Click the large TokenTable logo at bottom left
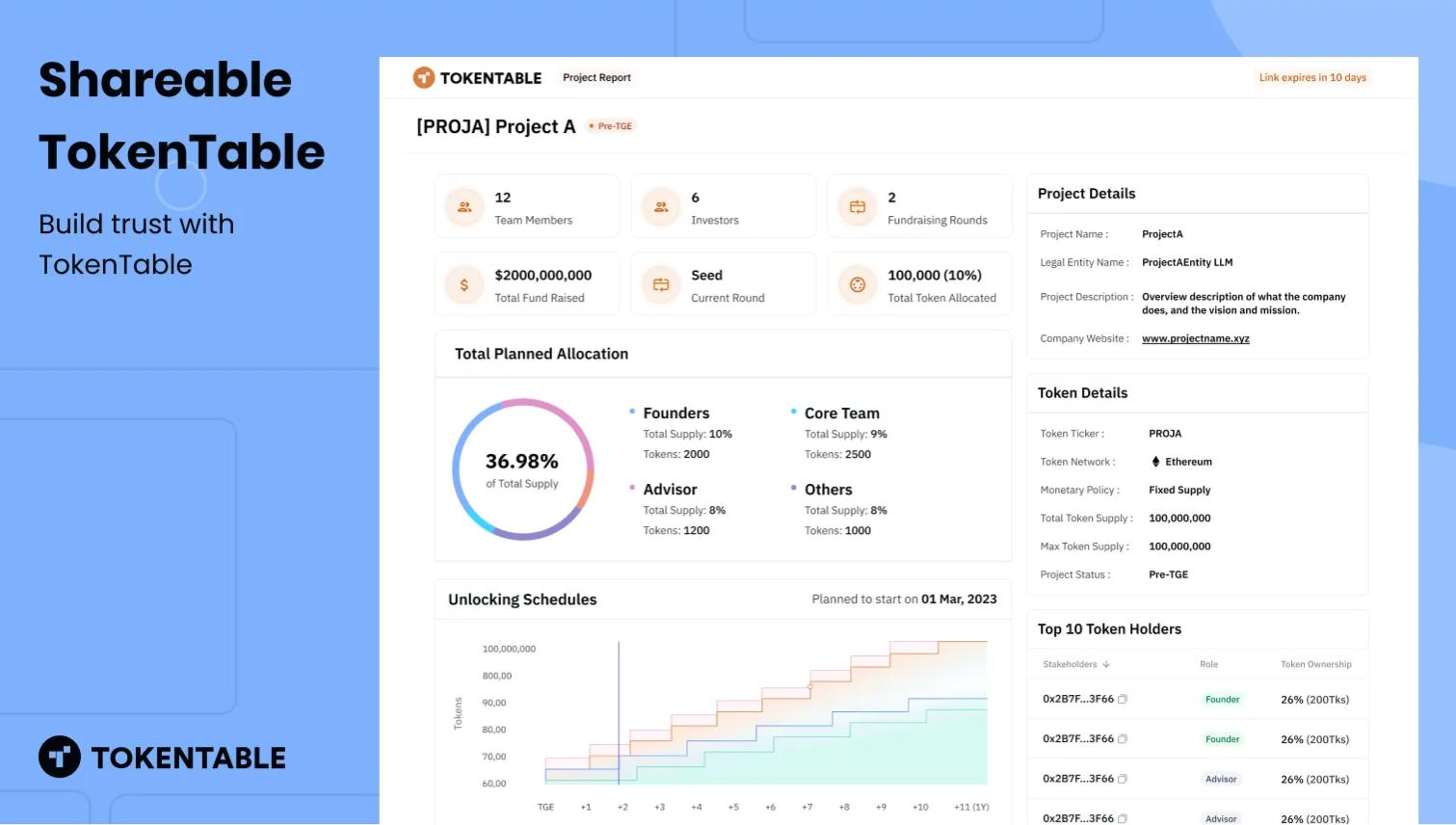This screenshot has height=825, width=1456. click(x=162, y=758)
